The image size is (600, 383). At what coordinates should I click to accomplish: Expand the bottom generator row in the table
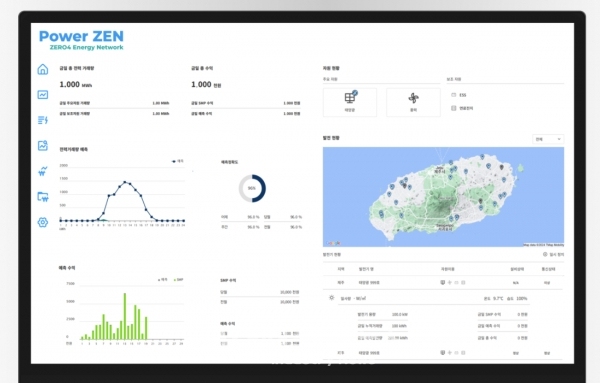443,353
